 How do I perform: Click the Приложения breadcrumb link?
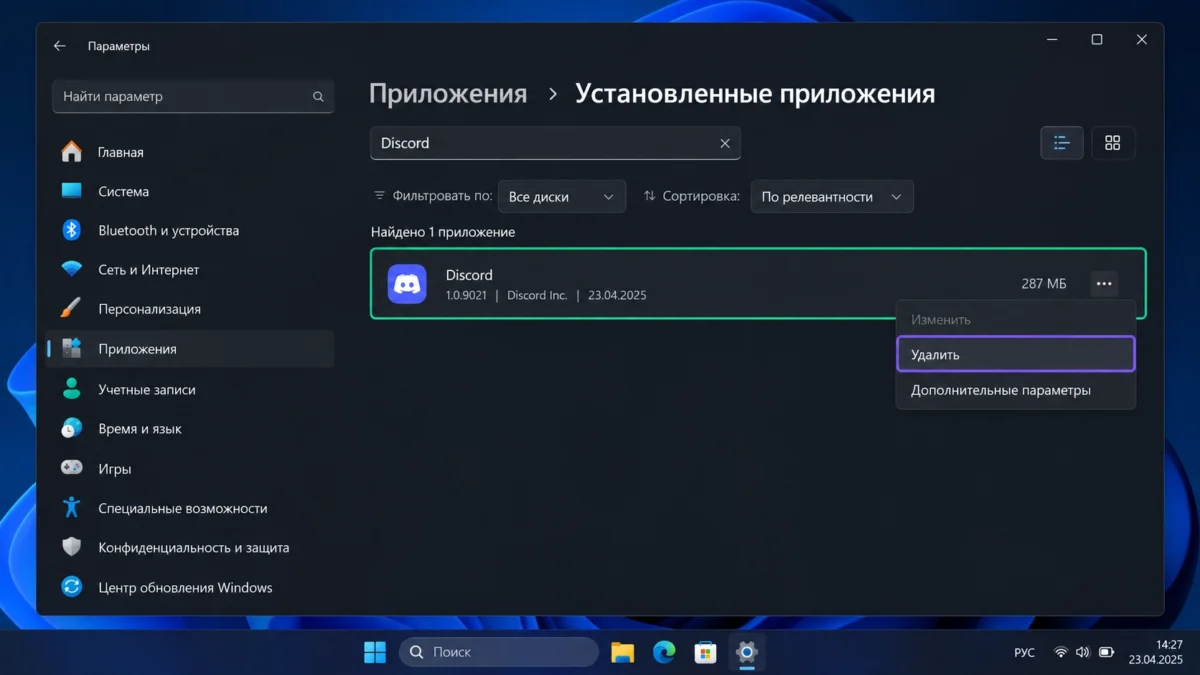(x=448, y=94)
